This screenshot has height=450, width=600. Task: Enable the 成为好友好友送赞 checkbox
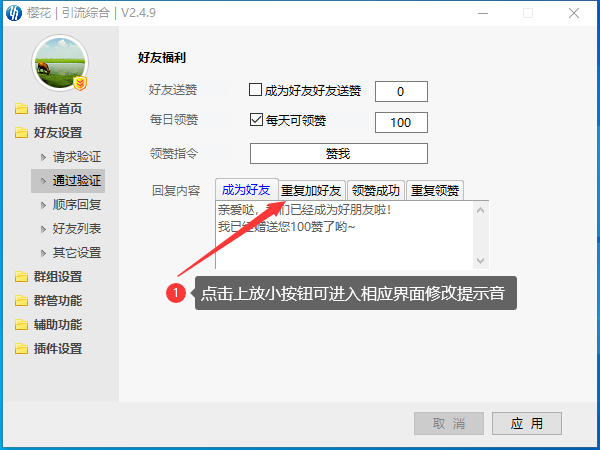pyautogui.click(x=255, y=90)
